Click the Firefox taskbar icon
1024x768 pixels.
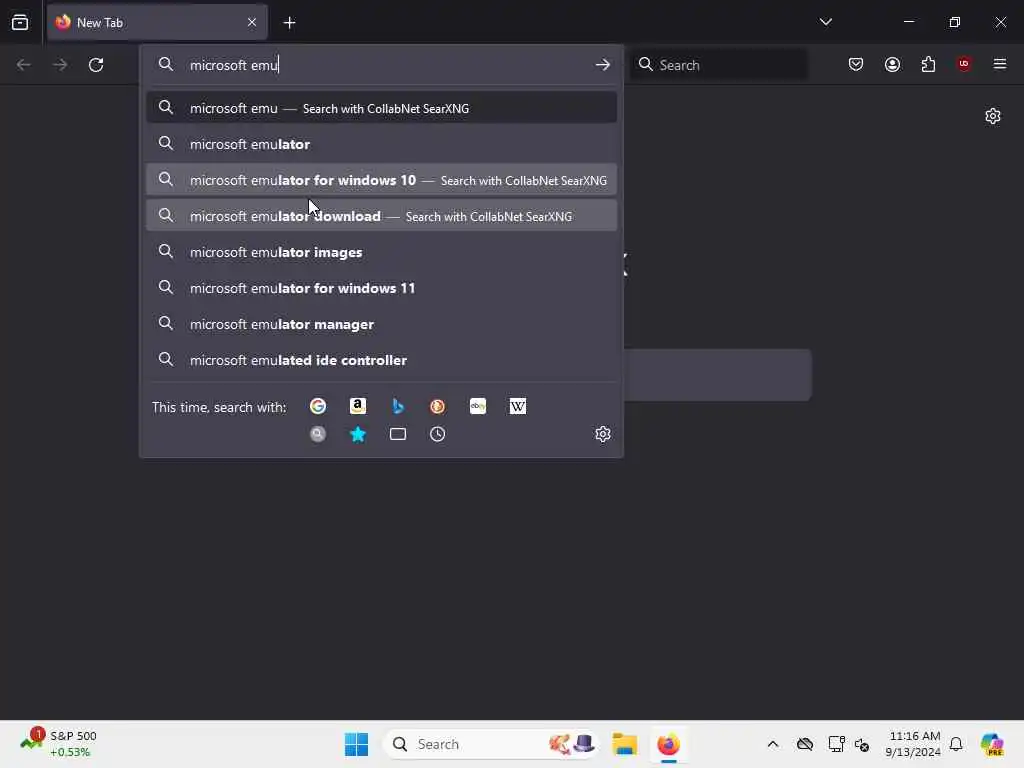(x=668, y=744)
